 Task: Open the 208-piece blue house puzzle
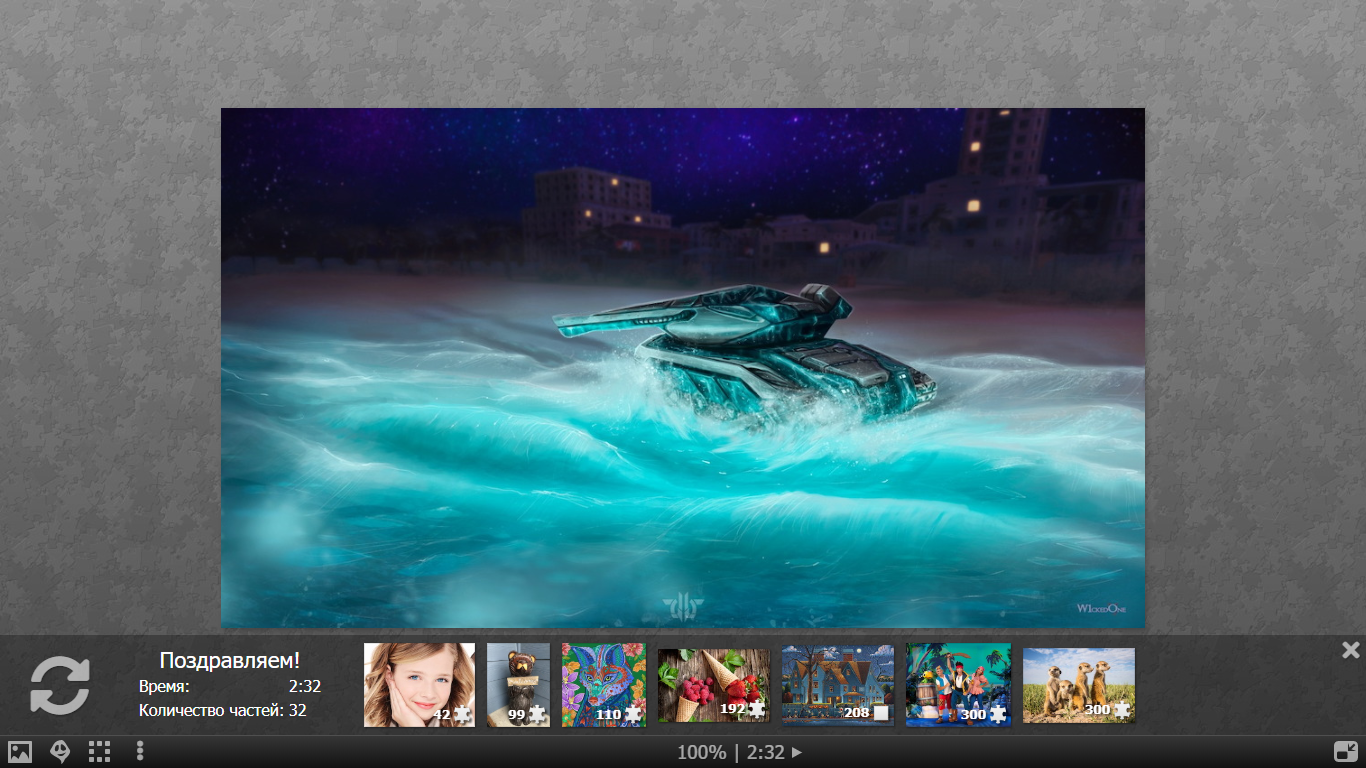838,684
